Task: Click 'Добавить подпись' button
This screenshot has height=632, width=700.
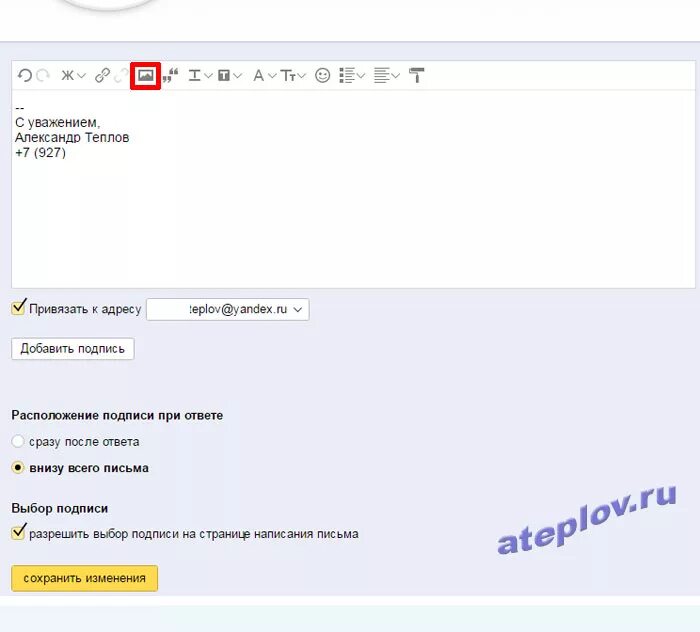Action: tap(73, 349)
